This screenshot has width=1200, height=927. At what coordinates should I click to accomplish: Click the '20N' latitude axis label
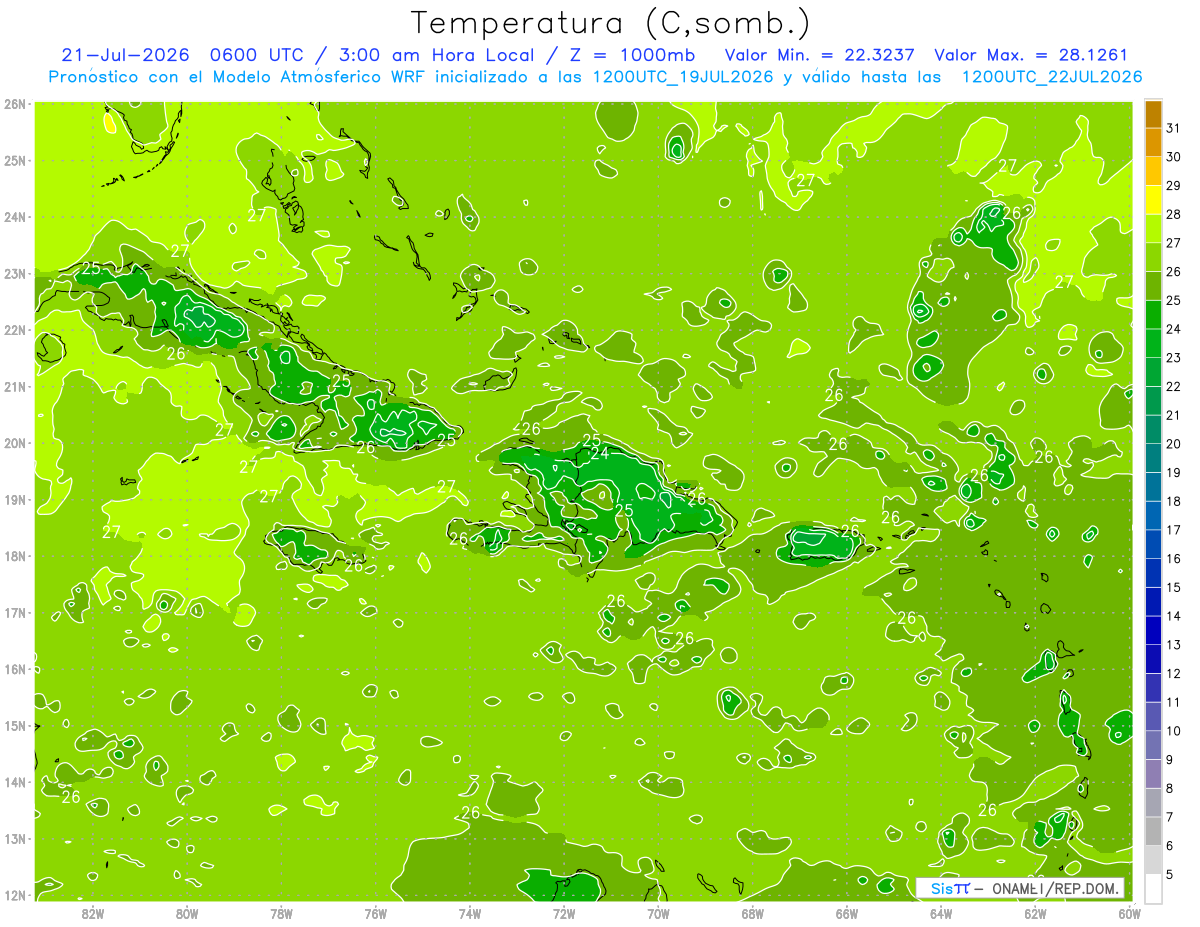(15, 443)
